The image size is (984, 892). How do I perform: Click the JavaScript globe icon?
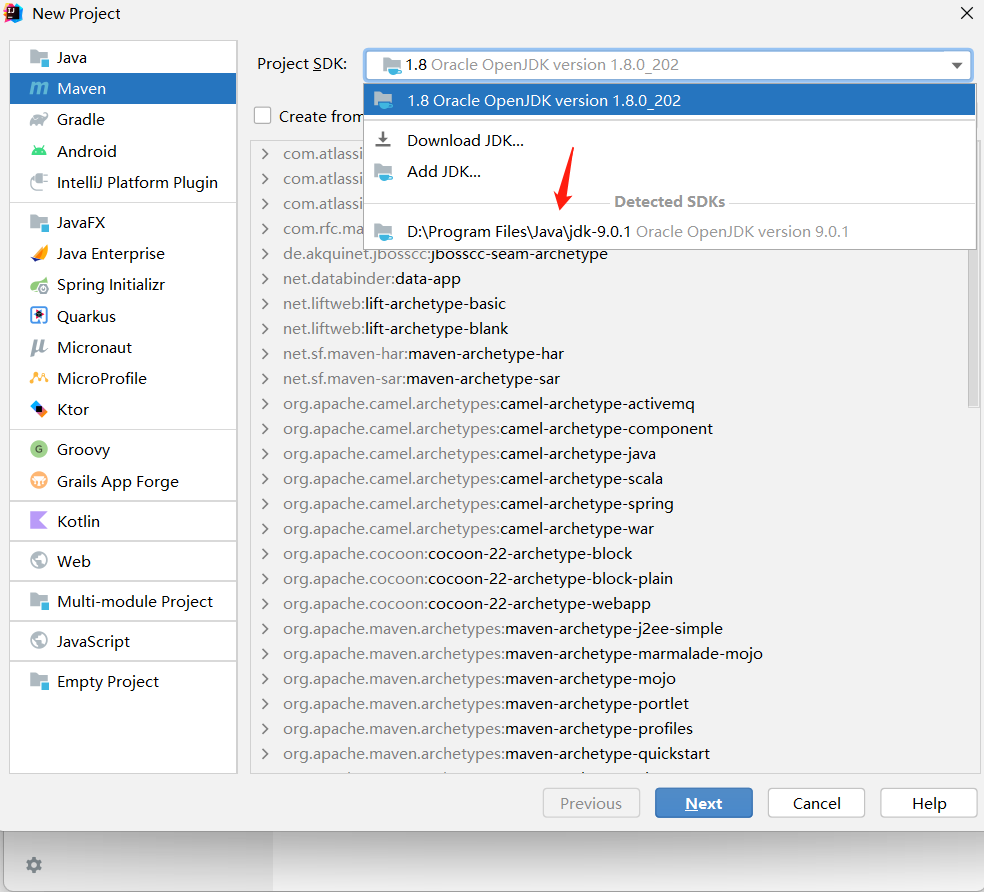pos(39,640)
